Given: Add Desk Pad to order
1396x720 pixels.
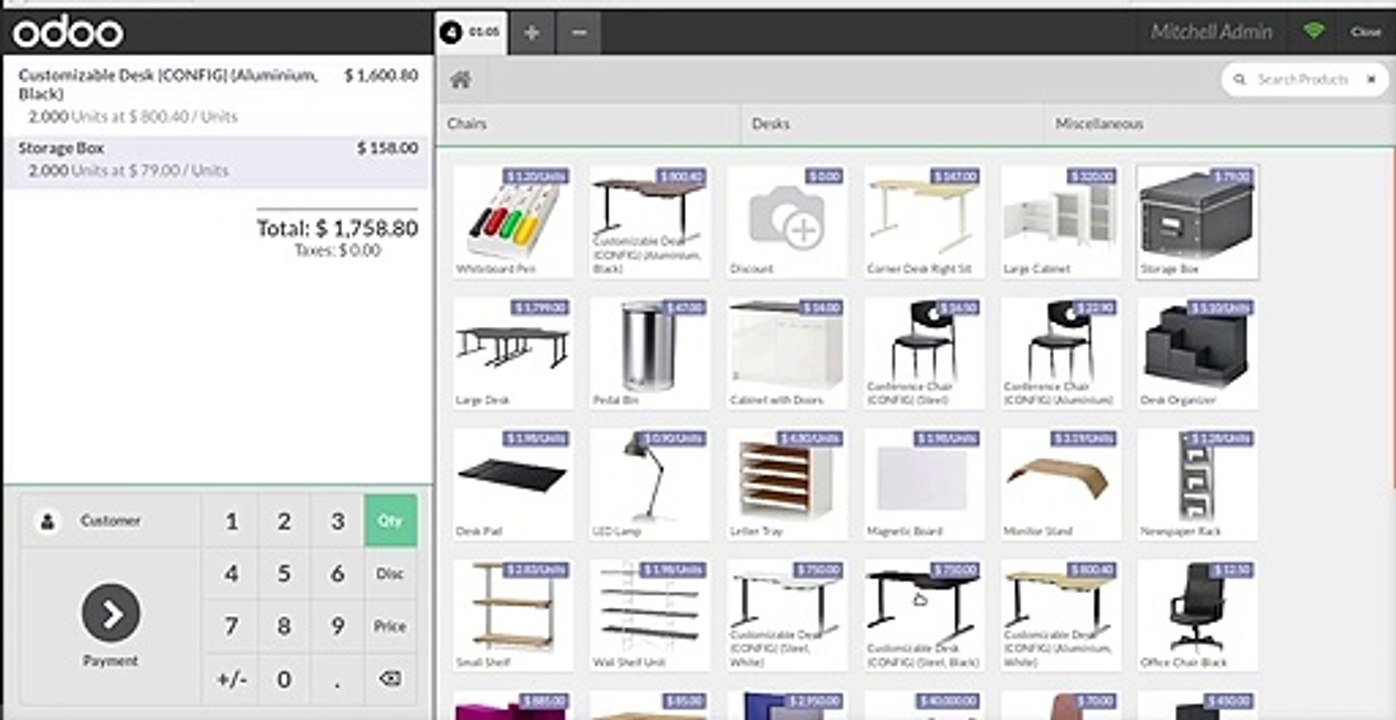Looking at the screenshot, I should pyautogui.click(x=513, y=484).
